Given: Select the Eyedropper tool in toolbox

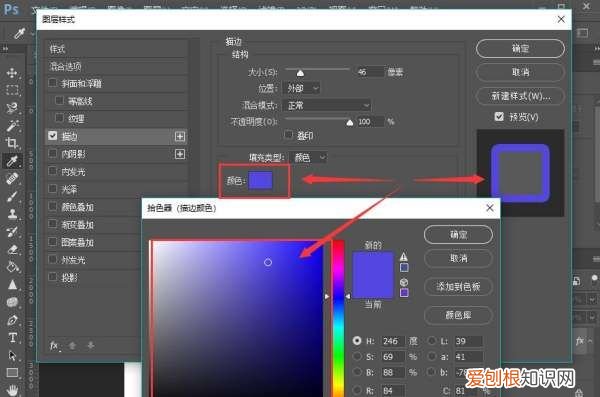Looking at the screenshot, I should (x=12, y=161).
